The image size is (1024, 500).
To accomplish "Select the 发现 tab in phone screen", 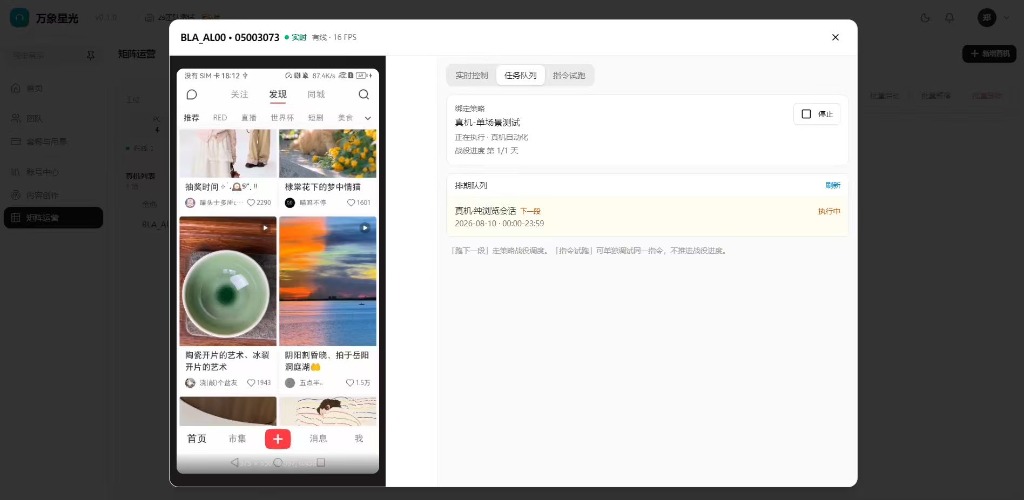I will tap(278, 95).
